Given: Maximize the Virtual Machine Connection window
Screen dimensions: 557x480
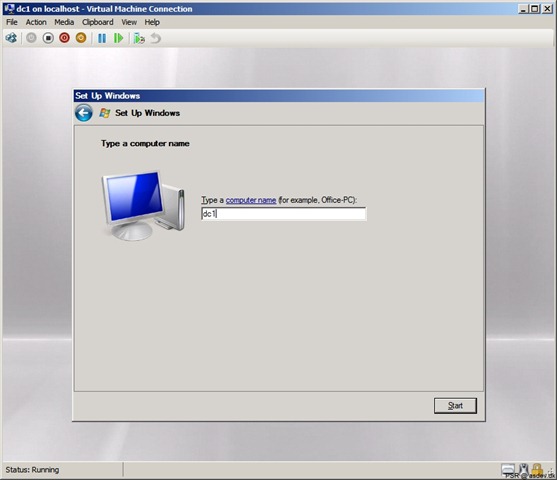Looking at the screenshot, I should tap(534, 9).
